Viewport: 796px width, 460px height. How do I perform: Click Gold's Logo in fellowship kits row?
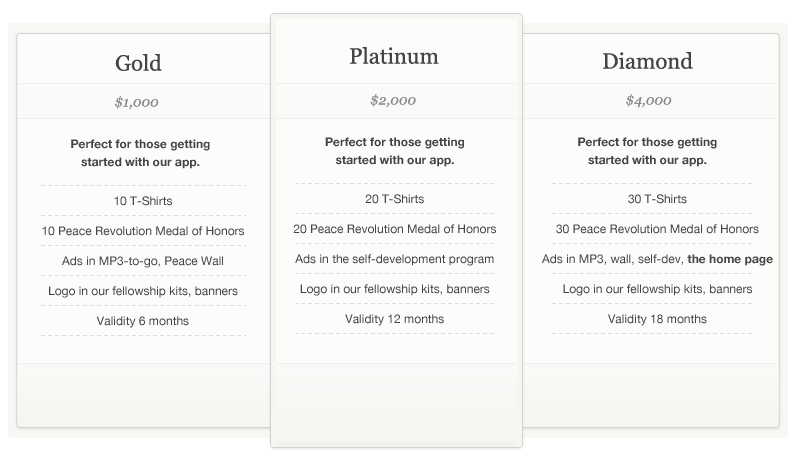click(x=143, y=290)
